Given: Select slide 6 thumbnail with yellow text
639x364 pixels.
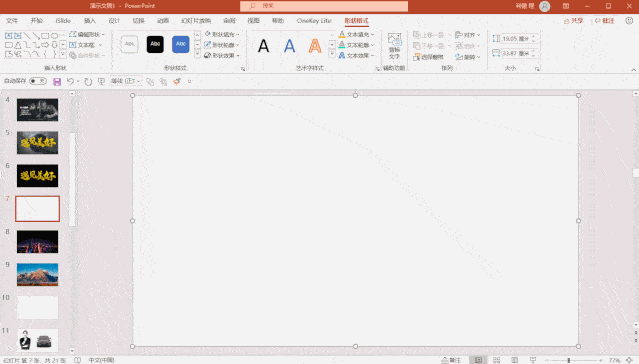Looking at the screenshot, I should [x=37, y=176].
